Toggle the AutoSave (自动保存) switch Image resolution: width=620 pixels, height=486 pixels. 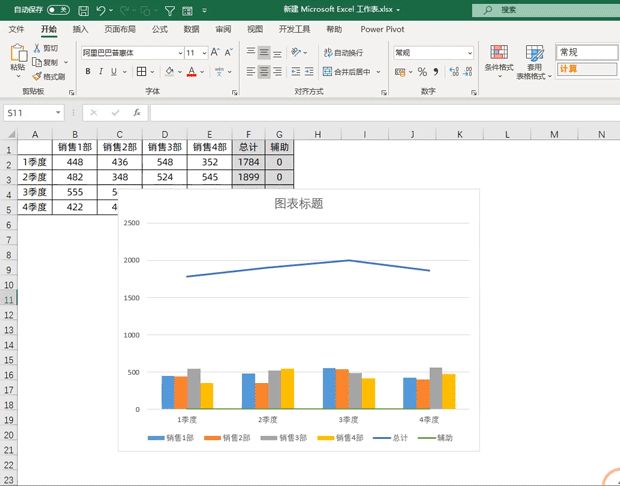[x=58, y=10]
